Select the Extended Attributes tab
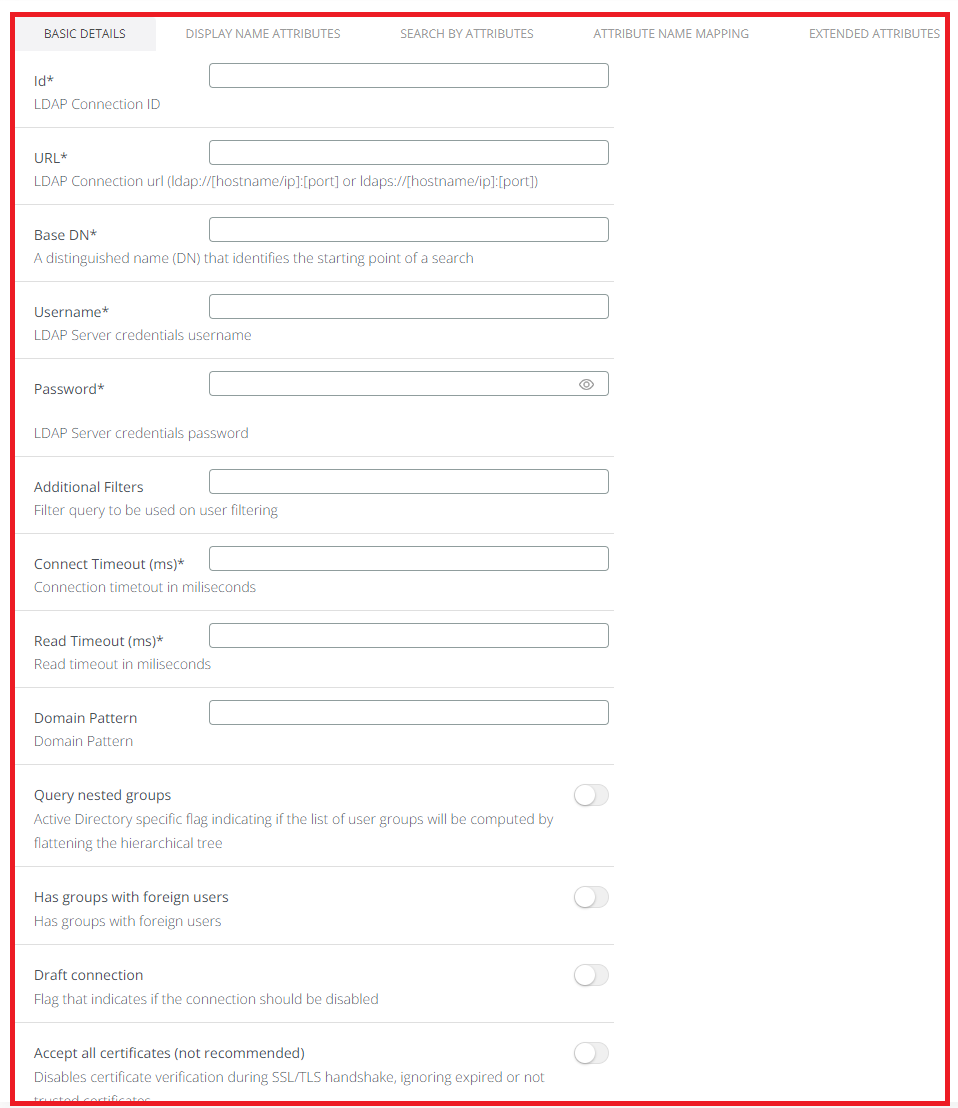 click(874, 34)
